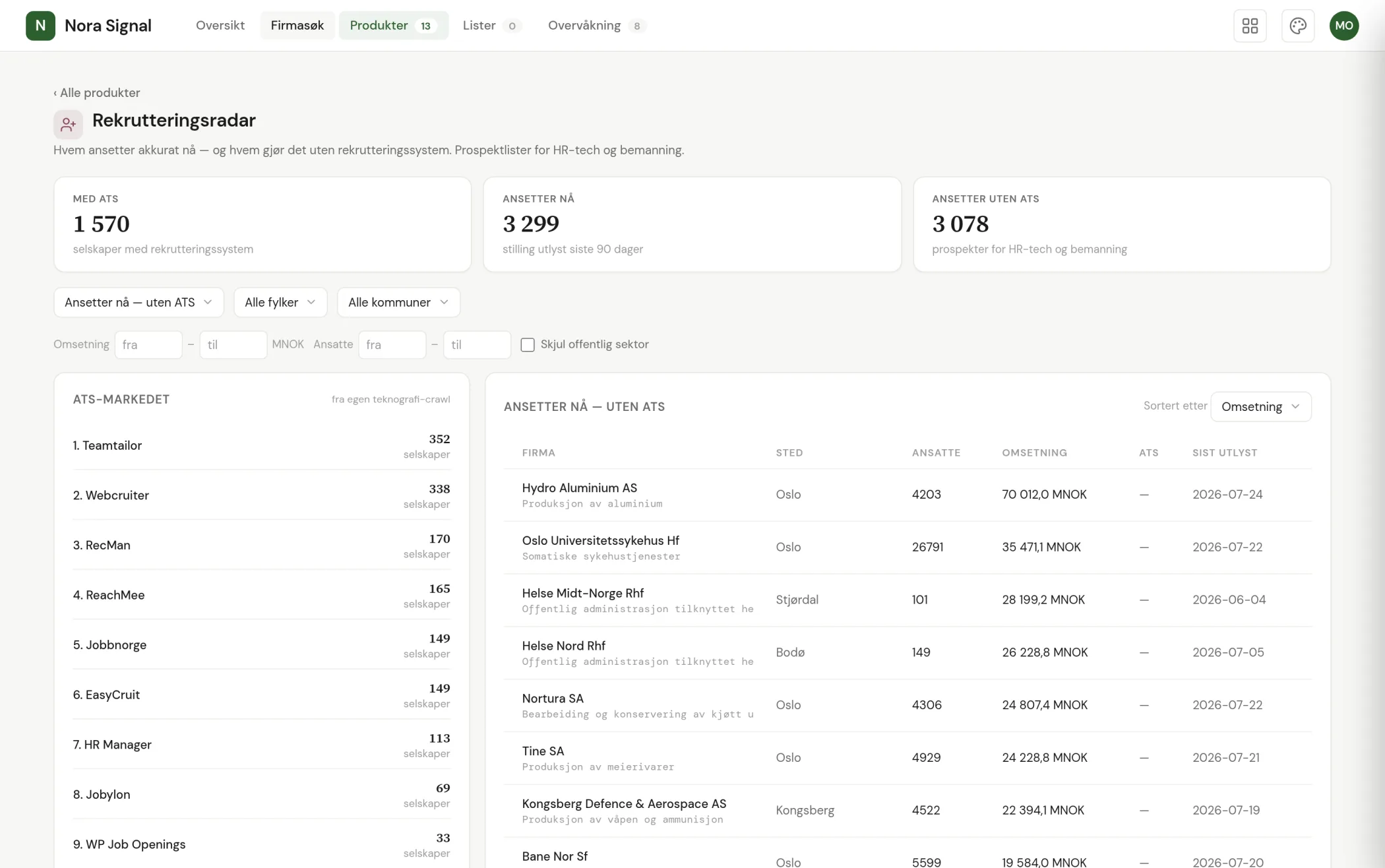Click the 26791 employees value
The width and height of the screenshot is (1385, 868).
tap(928, 547)
